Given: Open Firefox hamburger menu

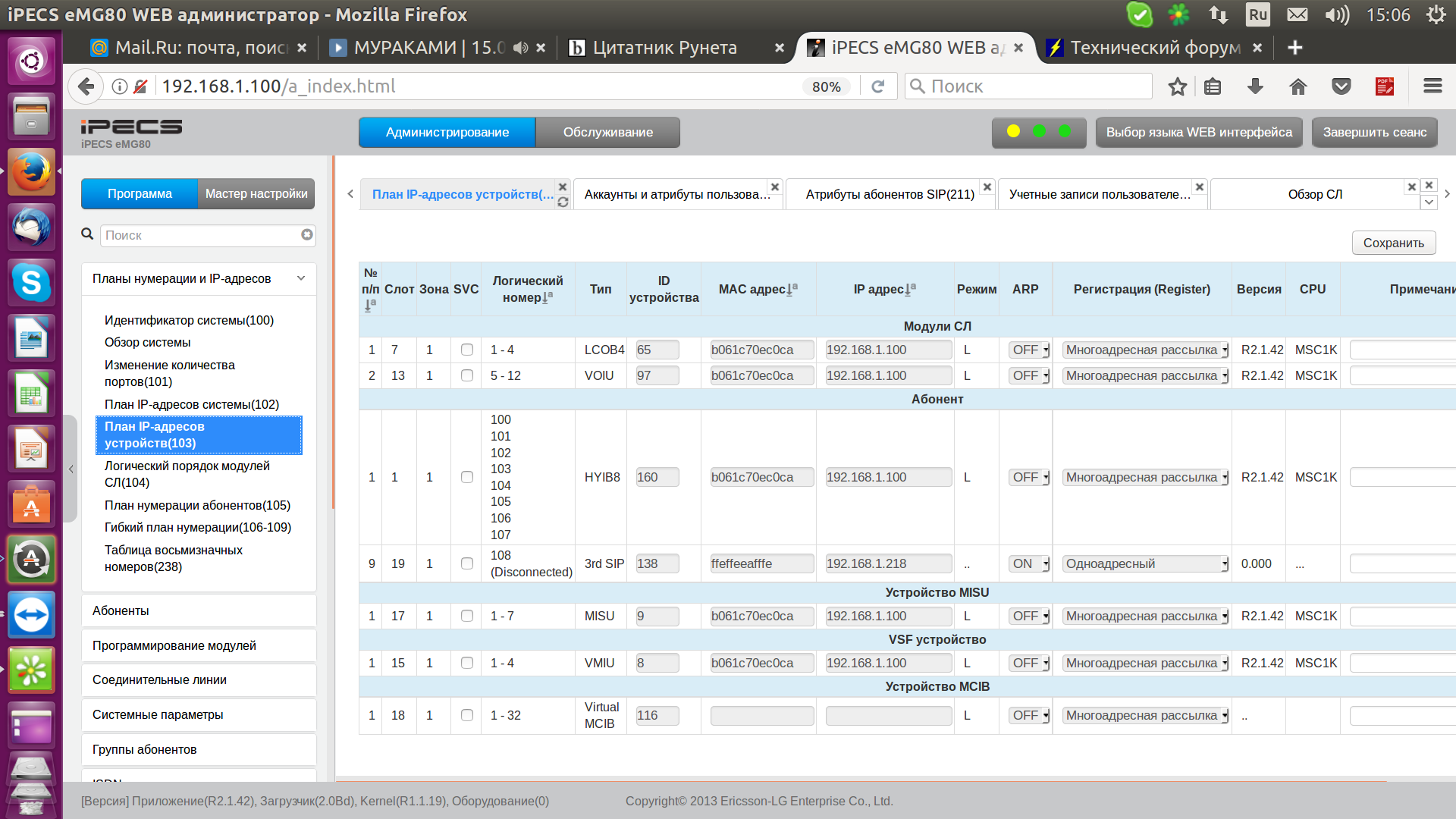Looking at the screenshot, I should pyautogui.click(x=1432, y=86).
